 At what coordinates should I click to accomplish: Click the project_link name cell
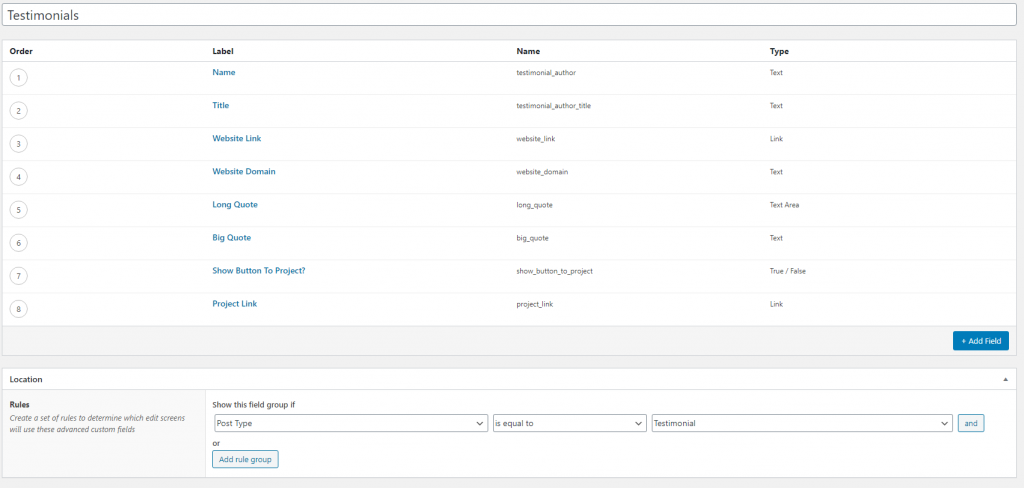[x=534, y=304]
